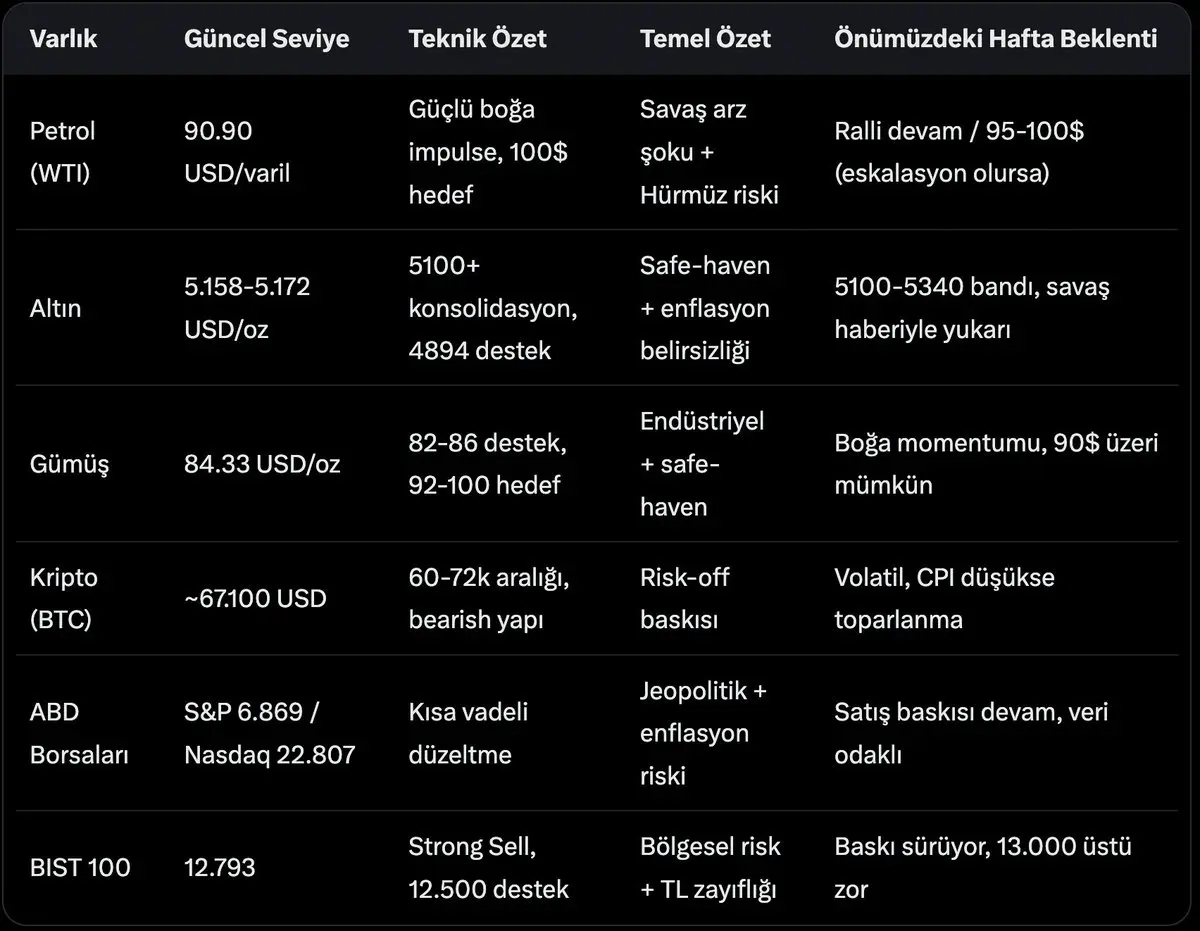Click the 12.793 level cell
This screenshot has width=1200, height=931.
point(219,867)
